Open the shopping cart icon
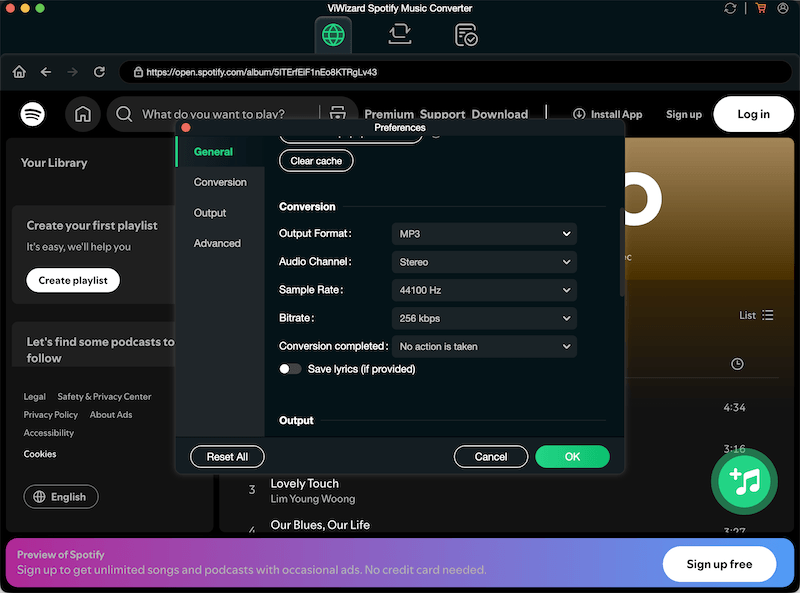Image resolution: width=800 pixels, height=593 pixels. tap(761, 8)
